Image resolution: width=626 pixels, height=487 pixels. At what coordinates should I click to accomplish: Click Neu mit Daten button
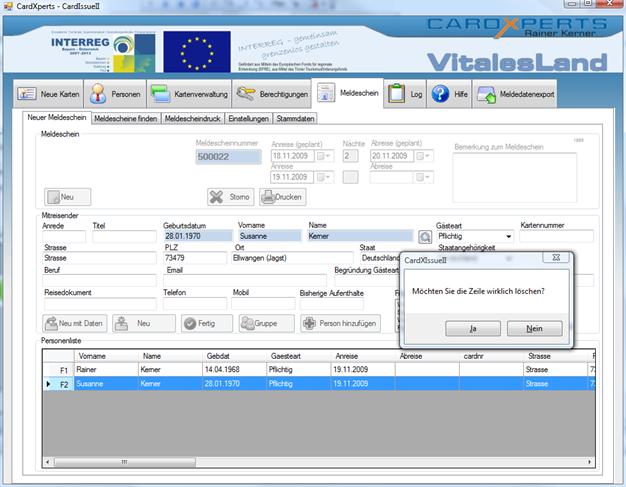point(75,323)
